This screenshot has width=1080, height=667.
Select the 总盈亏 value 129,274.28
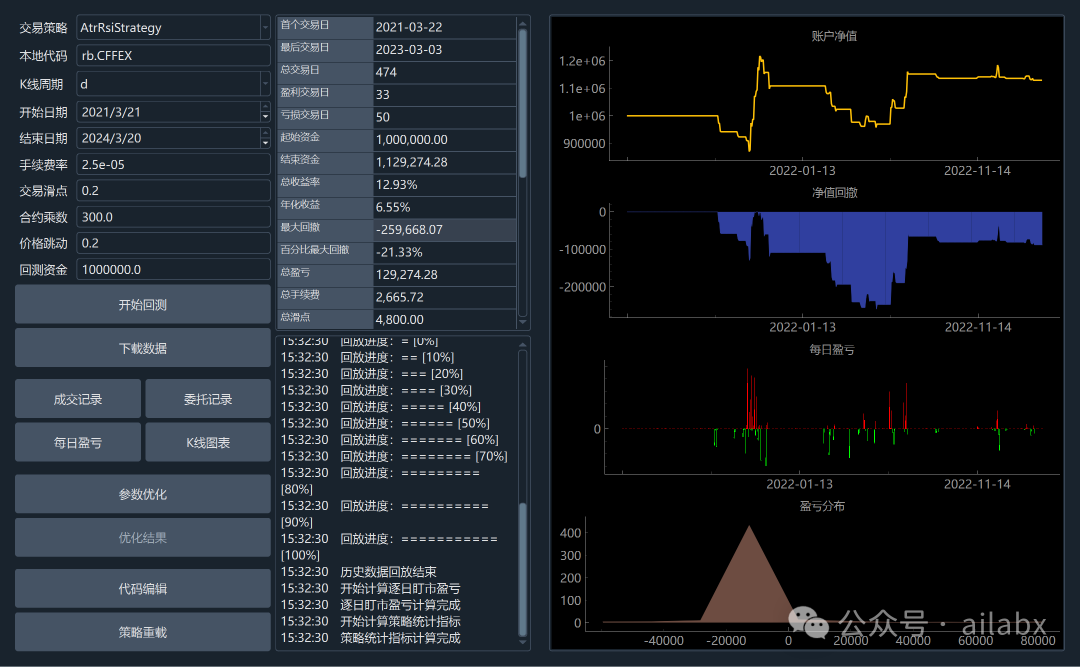445,275
